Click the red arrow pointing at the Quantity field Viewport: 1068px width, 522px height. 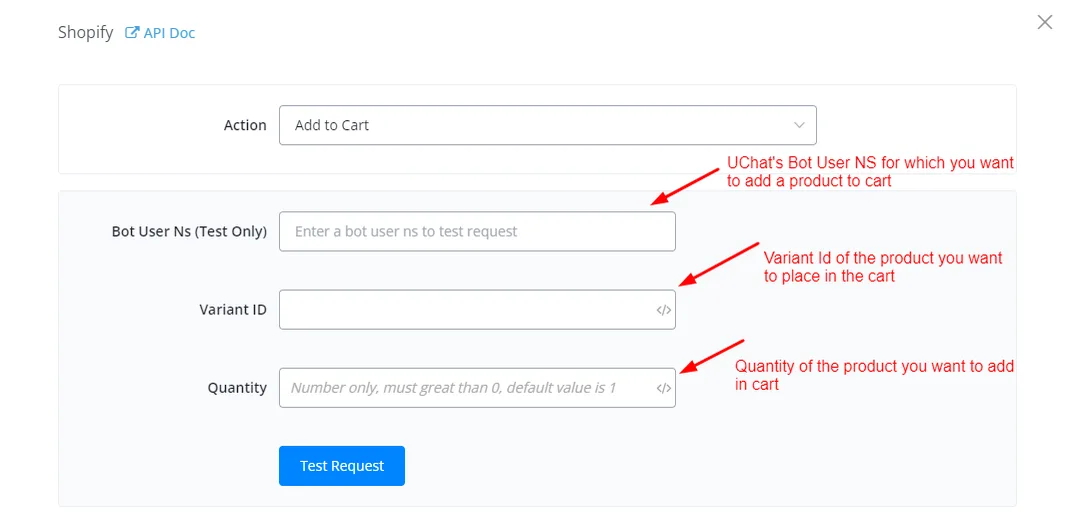tap(712, 356)
